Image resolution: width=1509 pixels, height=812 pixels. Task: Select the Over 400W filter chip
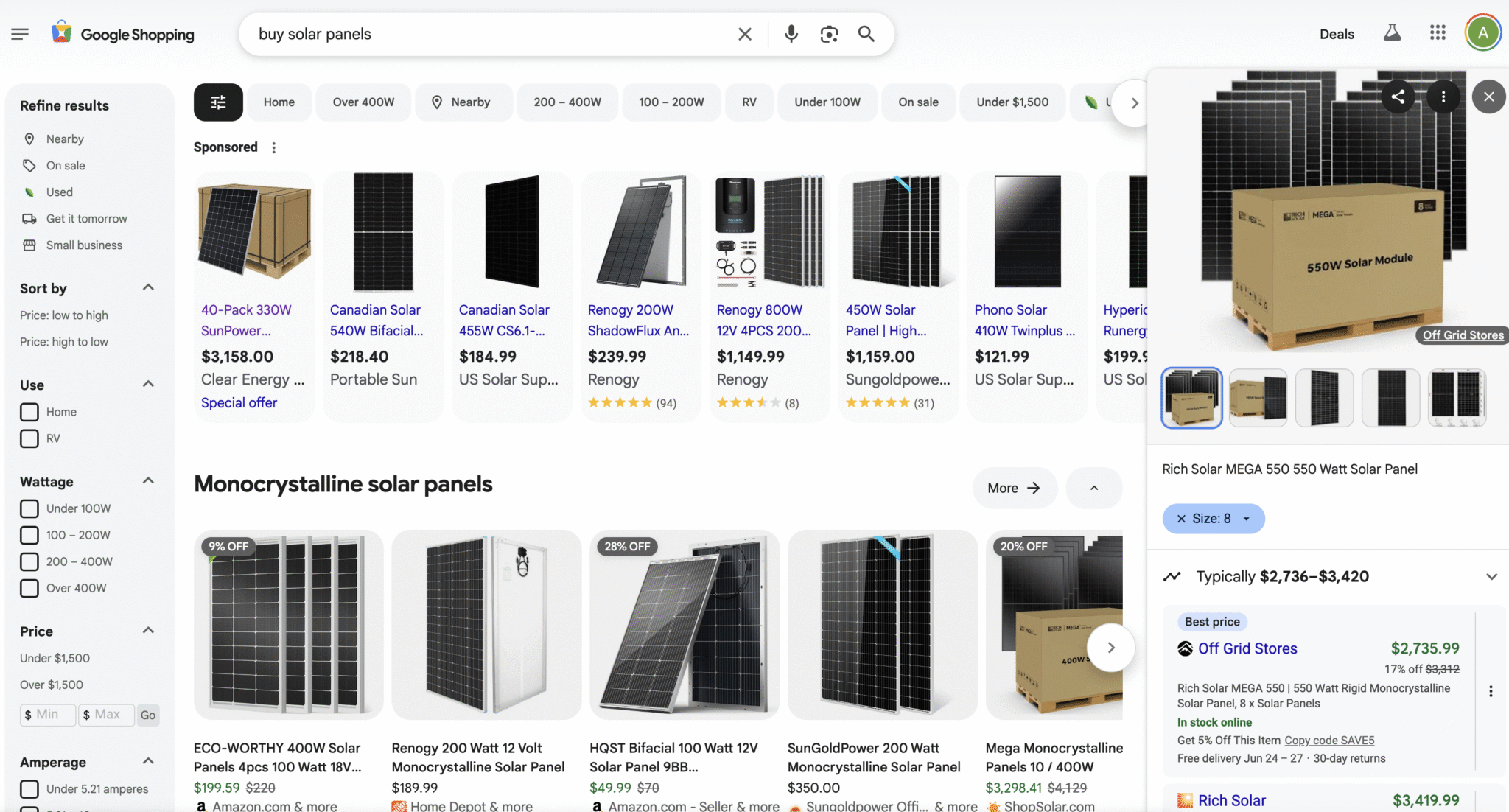coord(363,102)
